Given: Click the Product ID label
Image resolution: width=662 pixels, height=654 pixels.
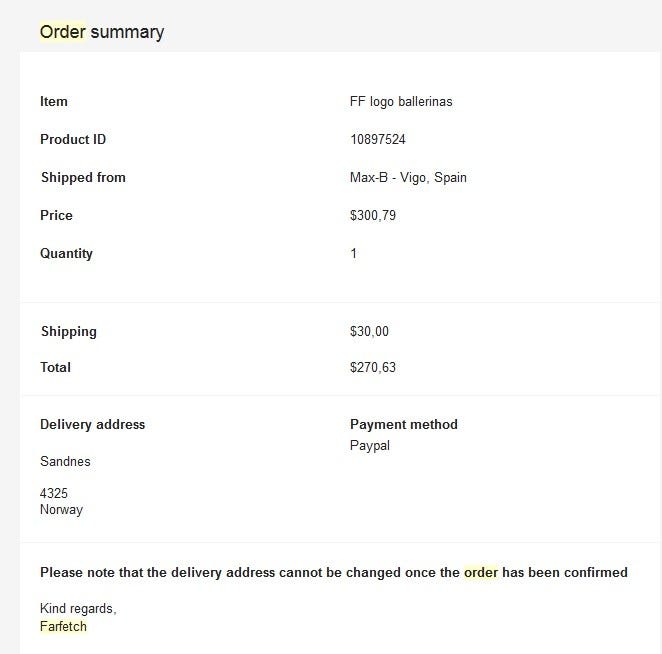Looking at the screenshot, I should coord(73,140).
